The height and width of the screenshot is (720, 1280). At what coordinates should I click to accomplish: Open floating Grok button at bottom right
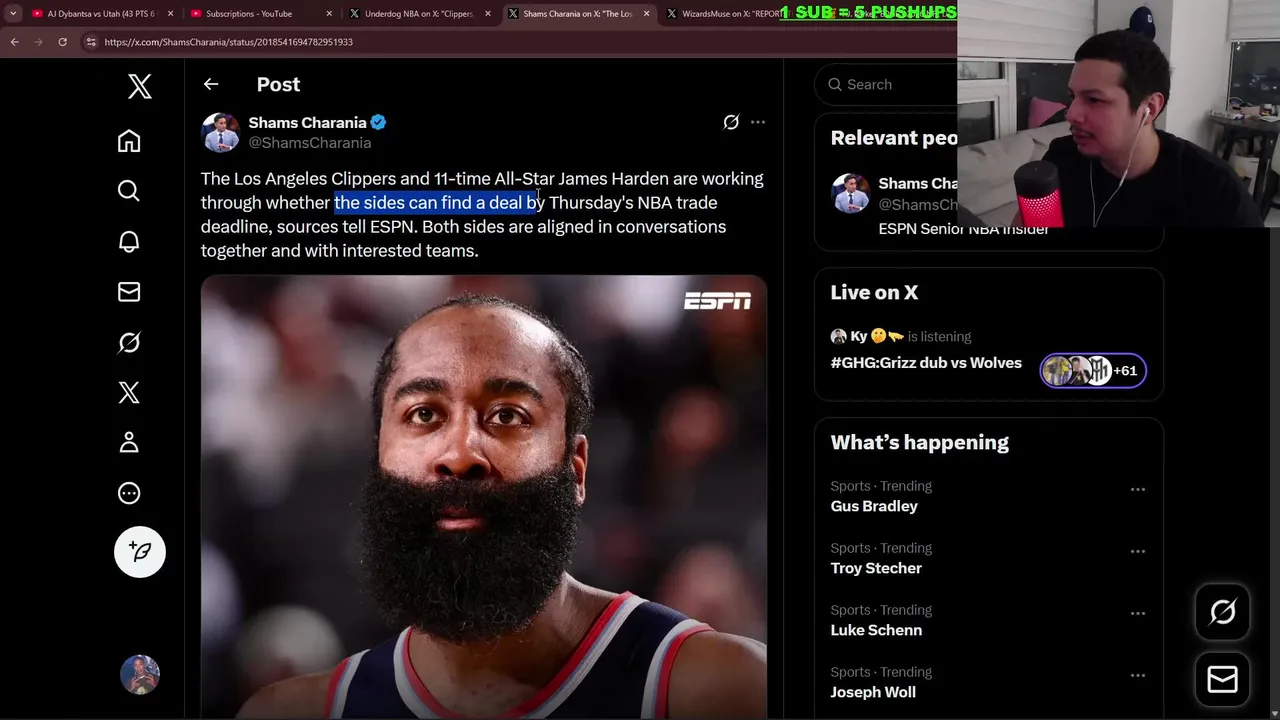tap(1222, 612)
